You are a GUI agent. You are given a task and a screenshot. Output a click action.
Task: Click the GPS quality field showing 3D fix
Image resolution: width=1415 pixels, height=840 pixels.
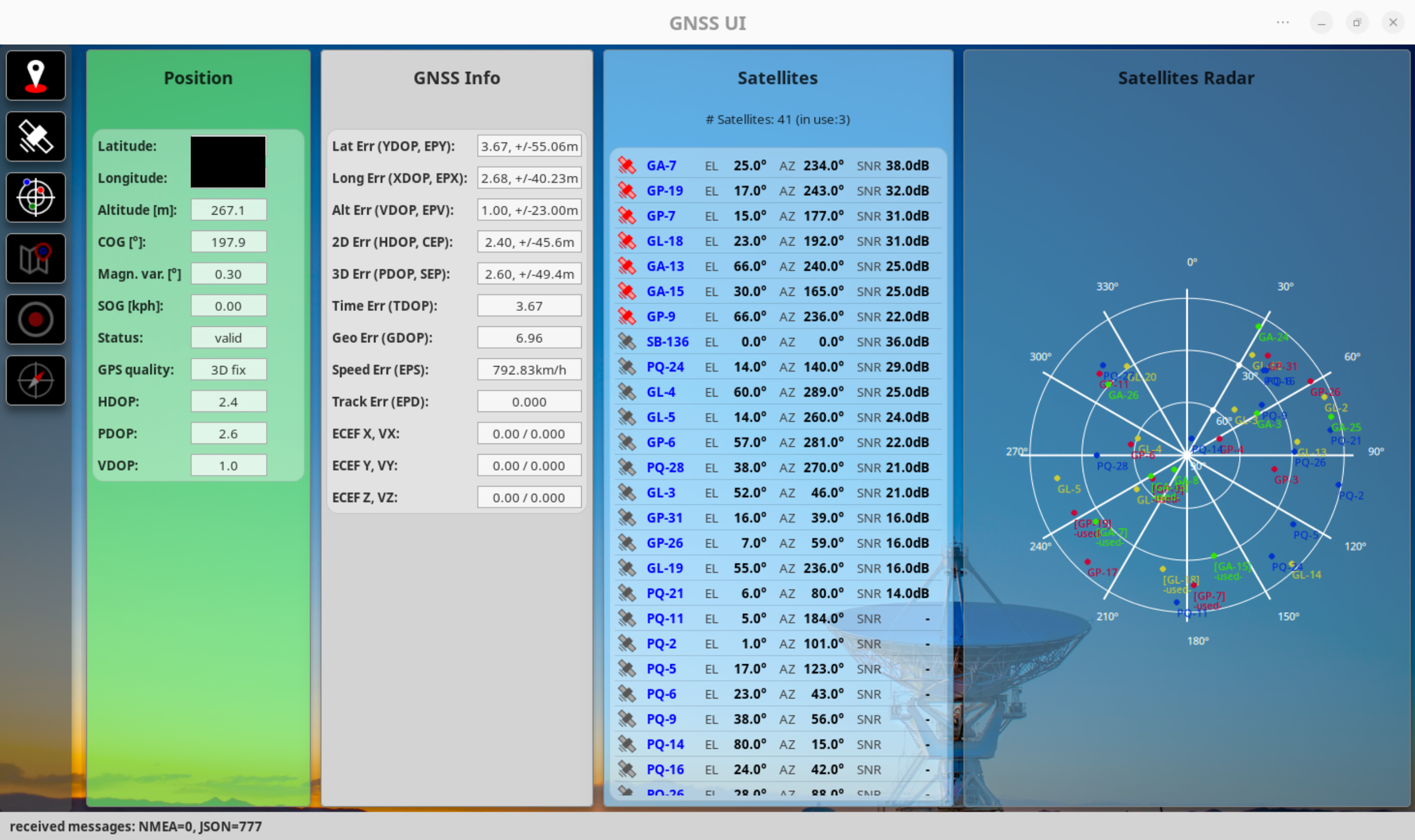[228, 369]
